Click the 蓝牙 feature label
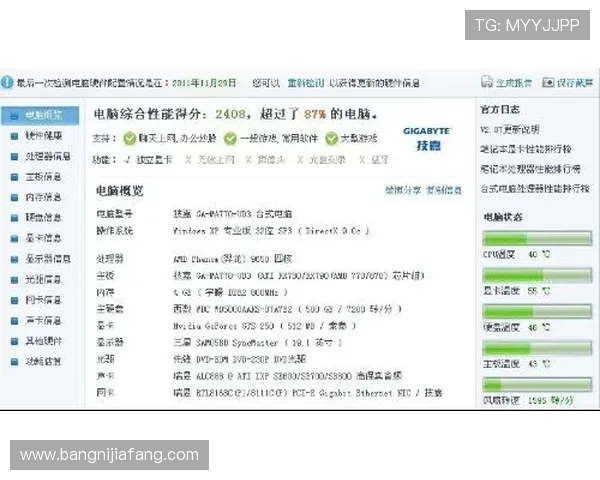The width and height of the screenshot is (600, 480). coord(380,160)
